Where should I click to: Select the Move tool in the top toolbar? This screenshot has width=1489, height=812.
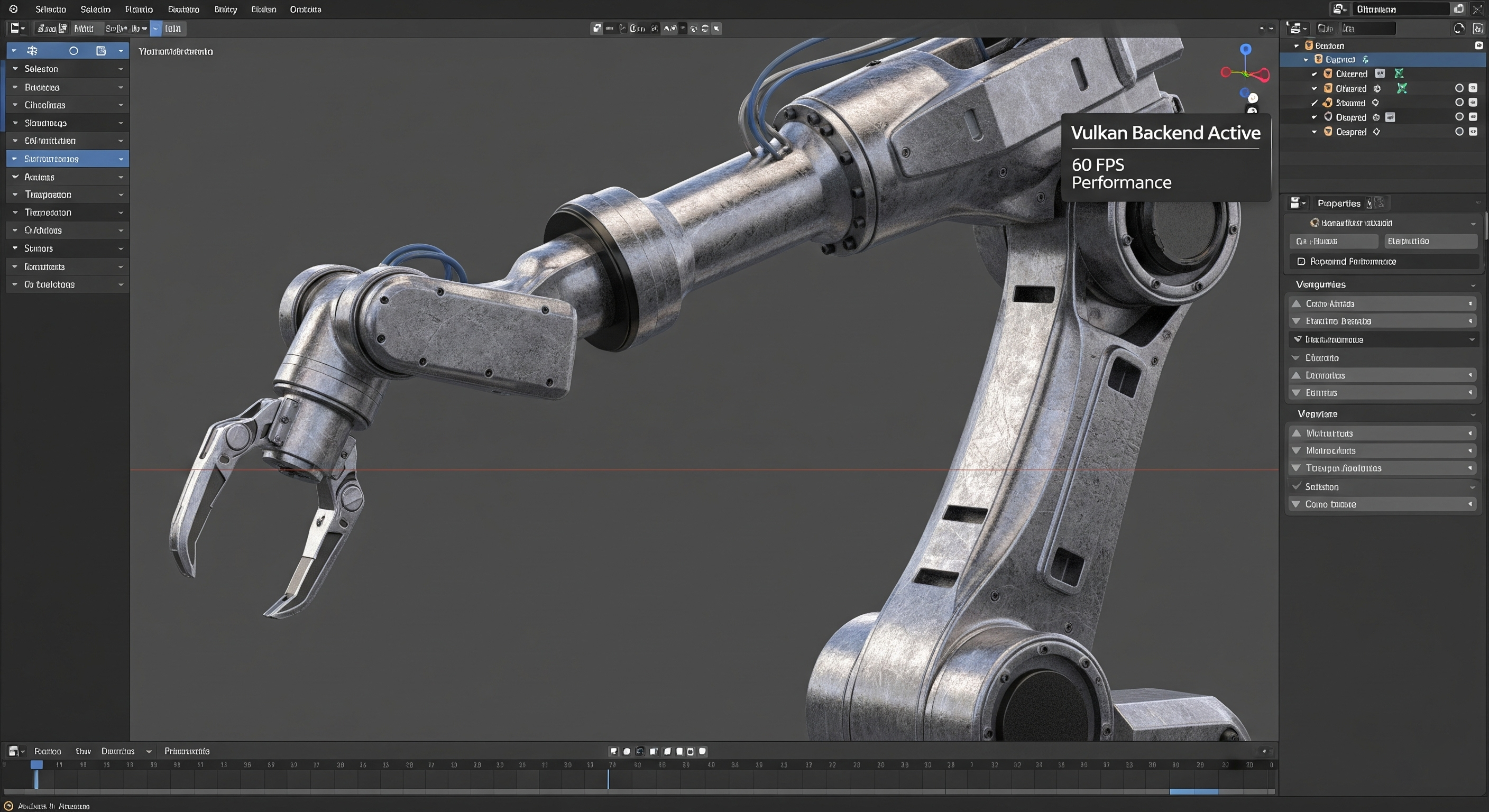click(x=32, y=51)
